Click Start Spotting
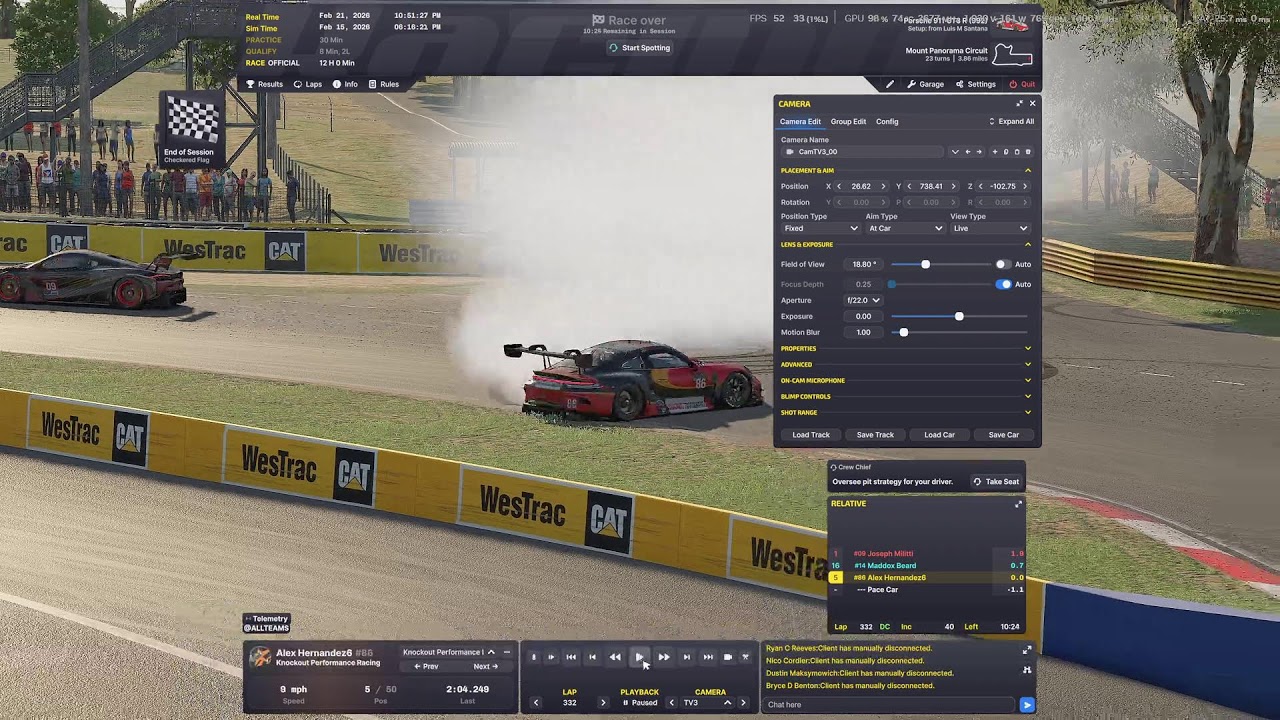Image resolution: width=1280 pixels, height=720 pixels. coord(639,48)
